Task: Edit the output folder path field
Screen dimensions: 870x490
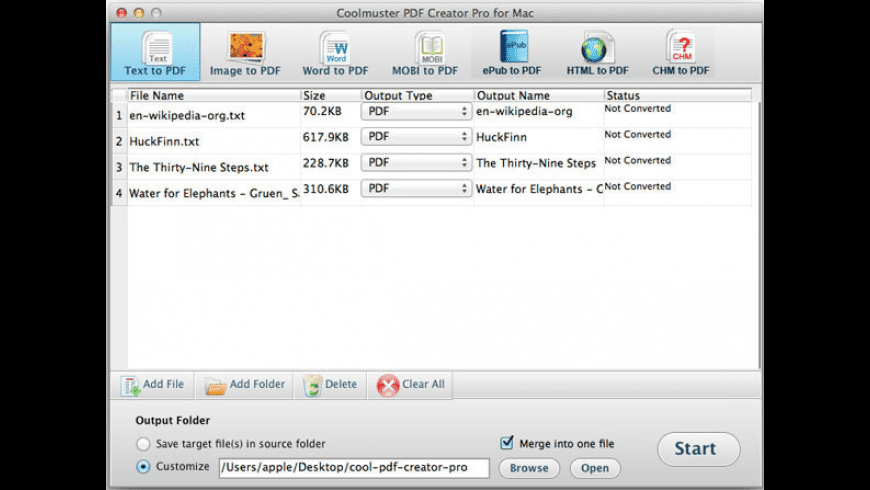Action: [x=354, y=467]
